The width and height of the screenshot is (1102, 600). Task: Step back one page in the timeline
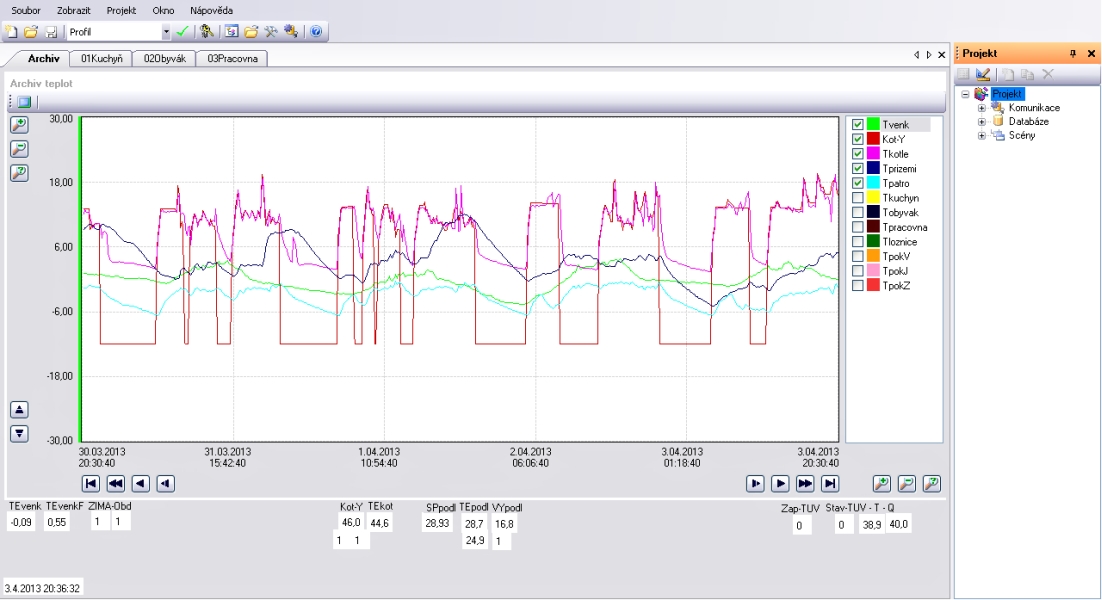pos(141,483)
